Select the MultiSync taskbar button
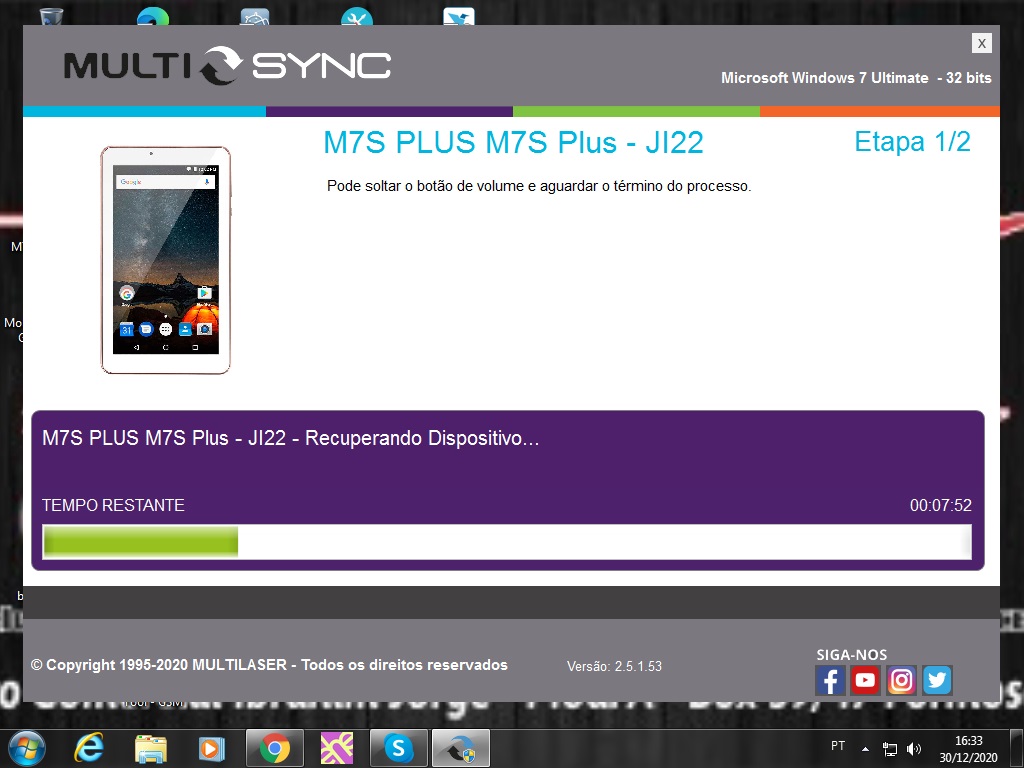Screen dimensions: 1024x768 pyautogui.click(x=460, y=748)
